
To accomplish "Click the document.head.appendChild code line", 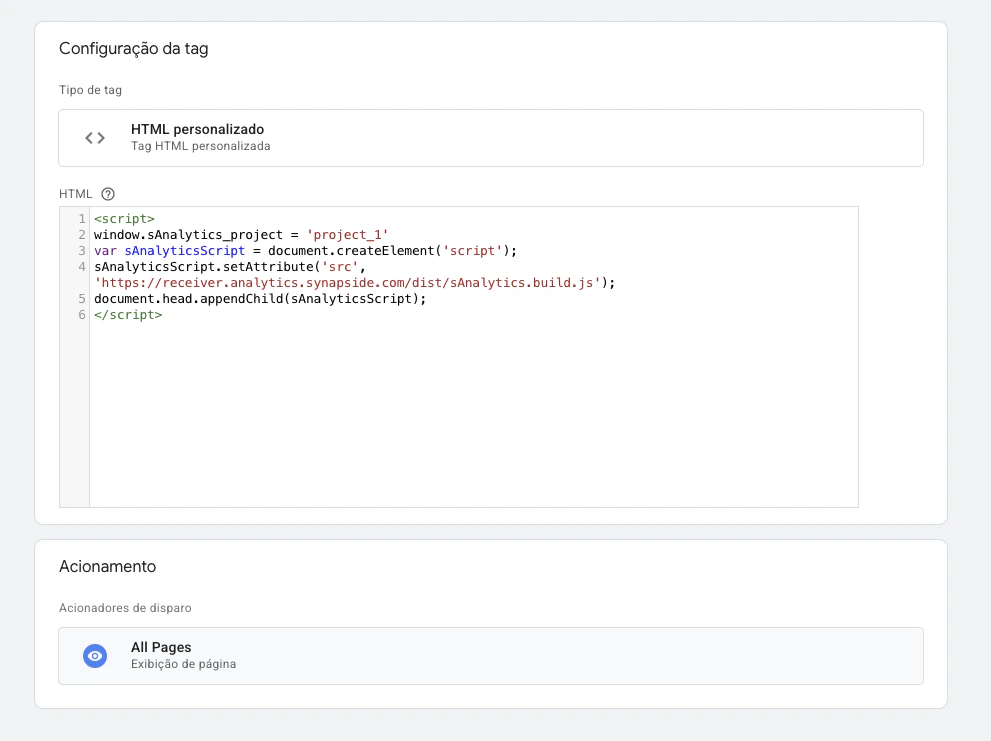I will click(x=260, y=299).
